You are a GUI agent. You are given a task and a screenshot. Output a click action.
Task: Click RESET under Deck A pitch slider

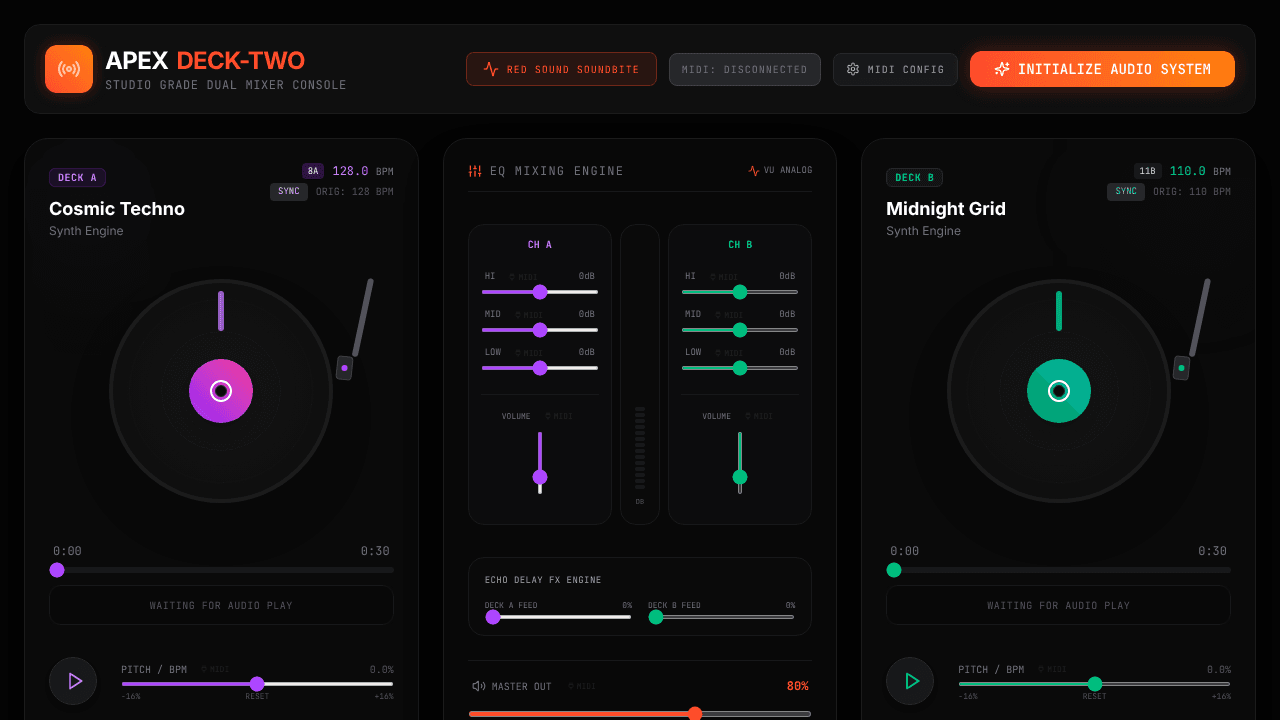[x=257, y=697]
